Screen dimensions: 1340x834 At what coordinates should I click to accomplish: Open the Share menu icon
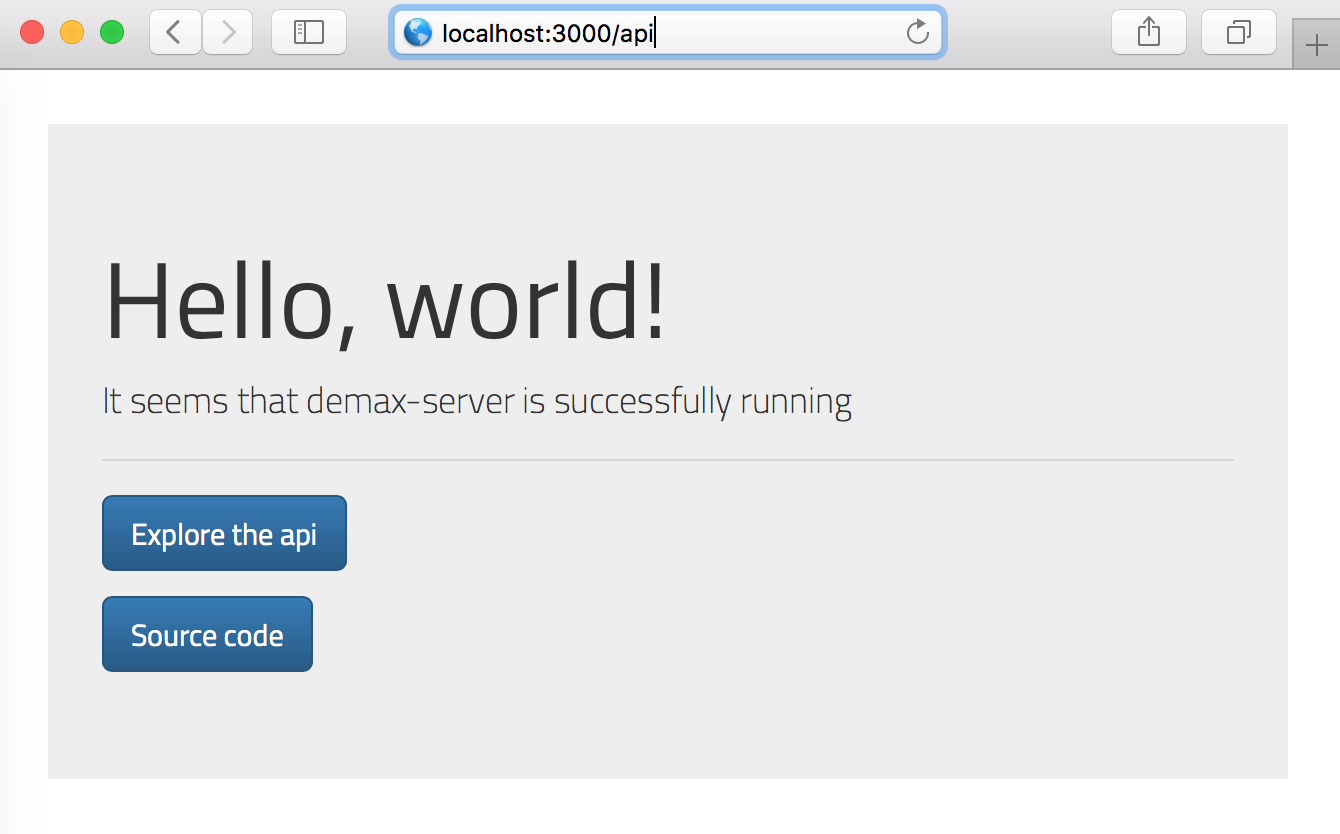coord(1149,32)
